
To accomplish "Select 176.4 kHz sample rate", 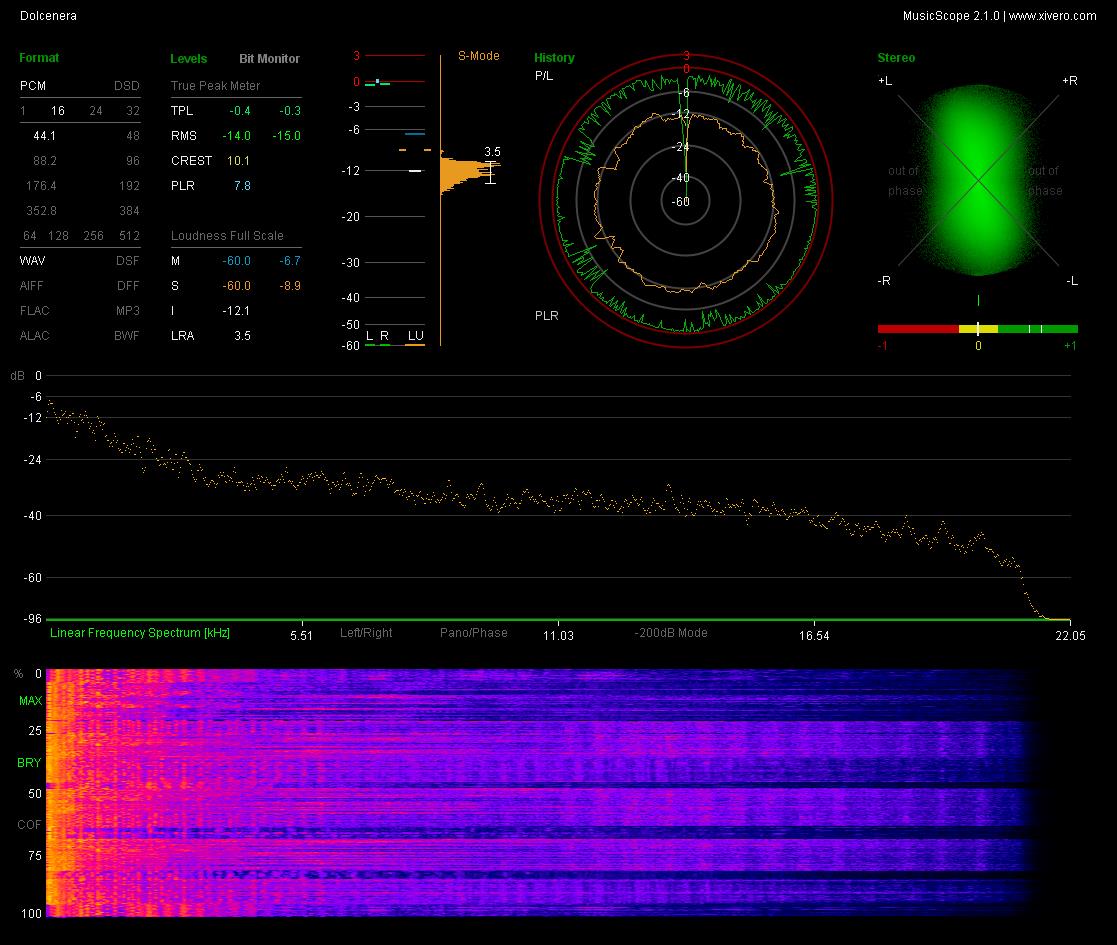I will tap(41, 186).
